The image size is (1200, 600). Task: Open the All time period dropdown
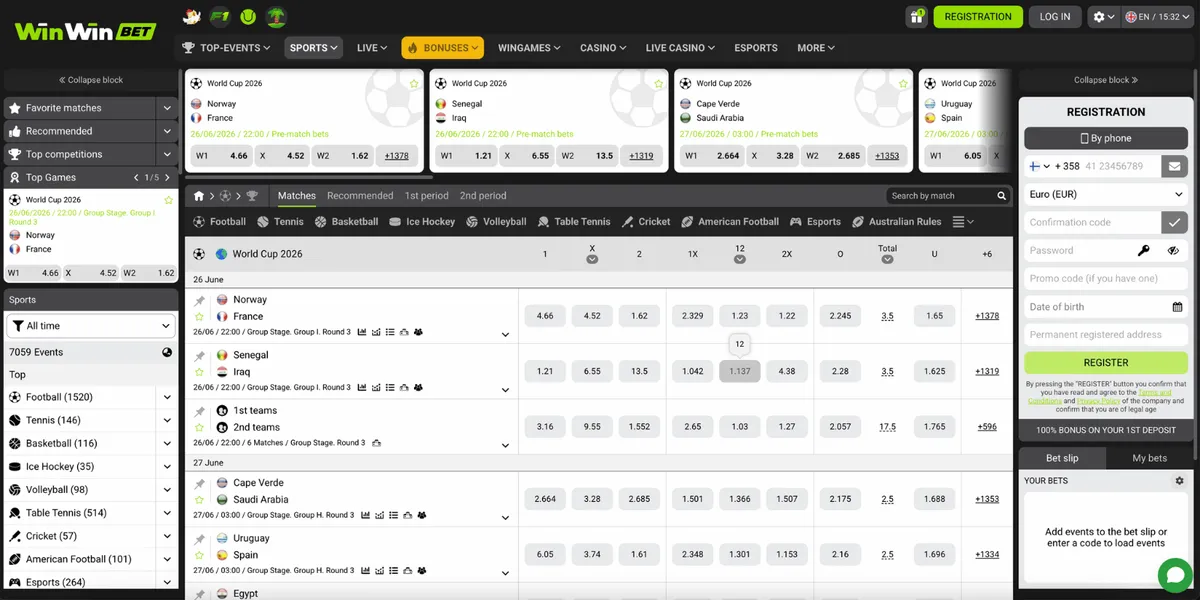(92, 326)
